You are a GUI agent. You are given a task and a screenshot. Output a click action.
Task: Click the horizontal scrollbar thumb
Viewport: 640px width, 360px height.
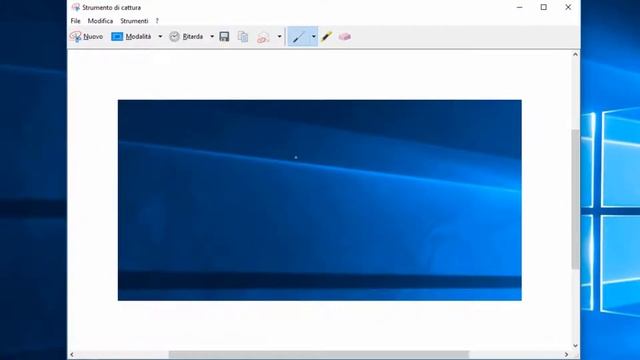319,355
